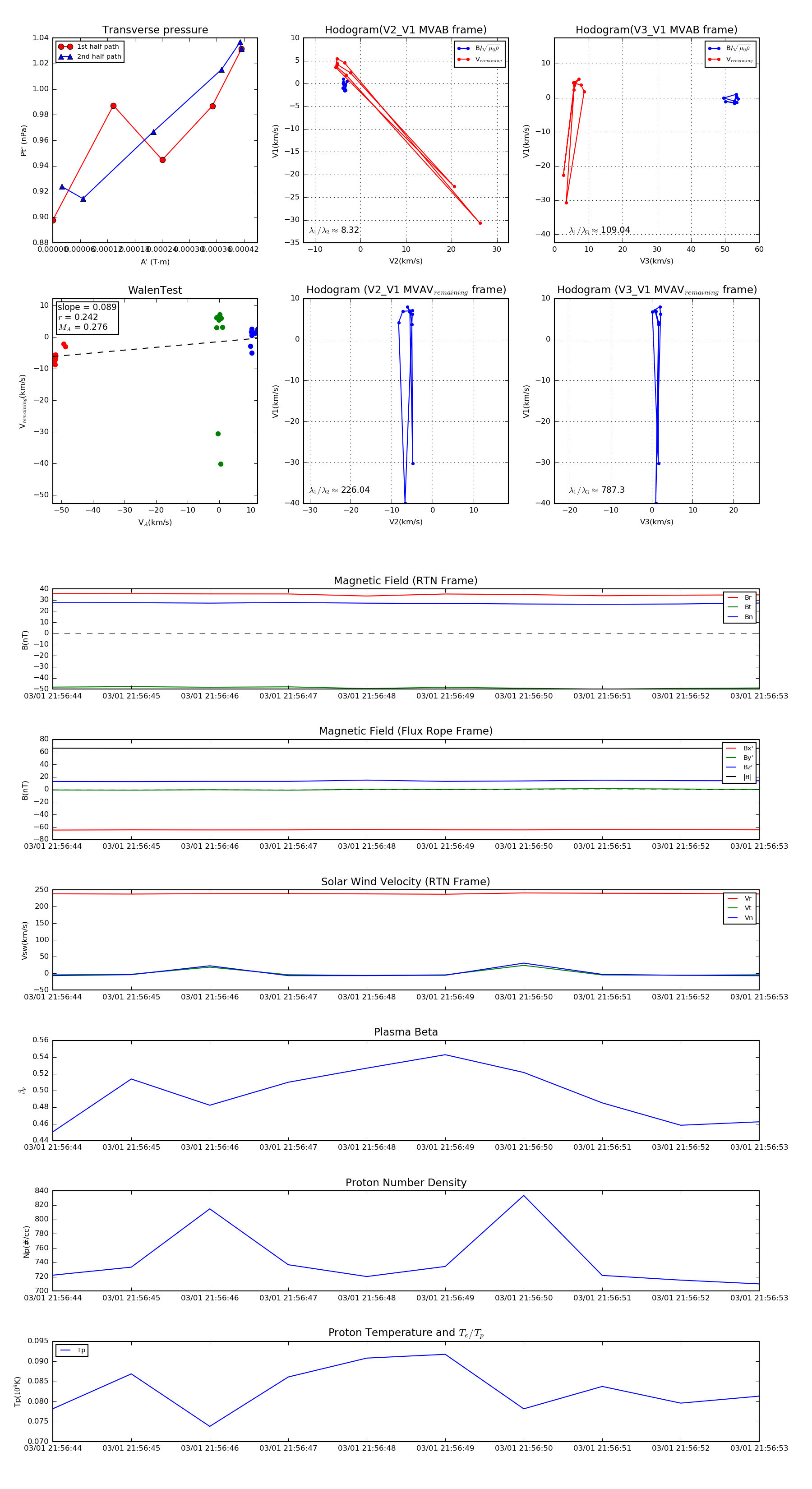Click the 'Transverse pressure' plot title
The image size is (812, 1489).
pyautogui.click(x=155, y=30)
